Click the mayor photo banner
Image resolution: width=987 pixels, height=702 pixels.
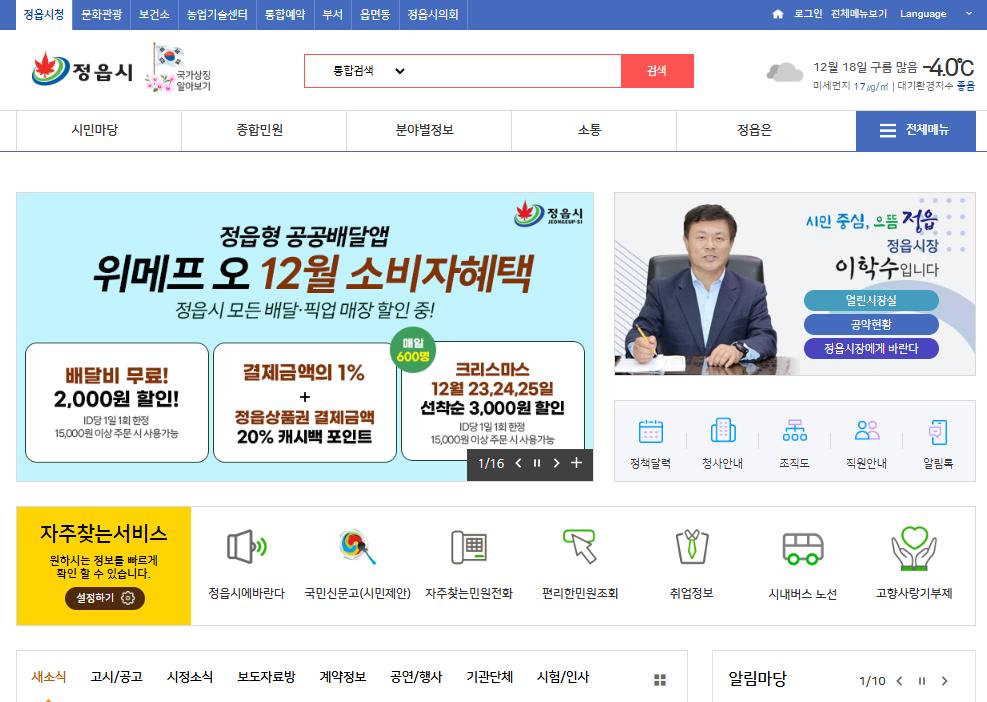(x=794, y=284)
